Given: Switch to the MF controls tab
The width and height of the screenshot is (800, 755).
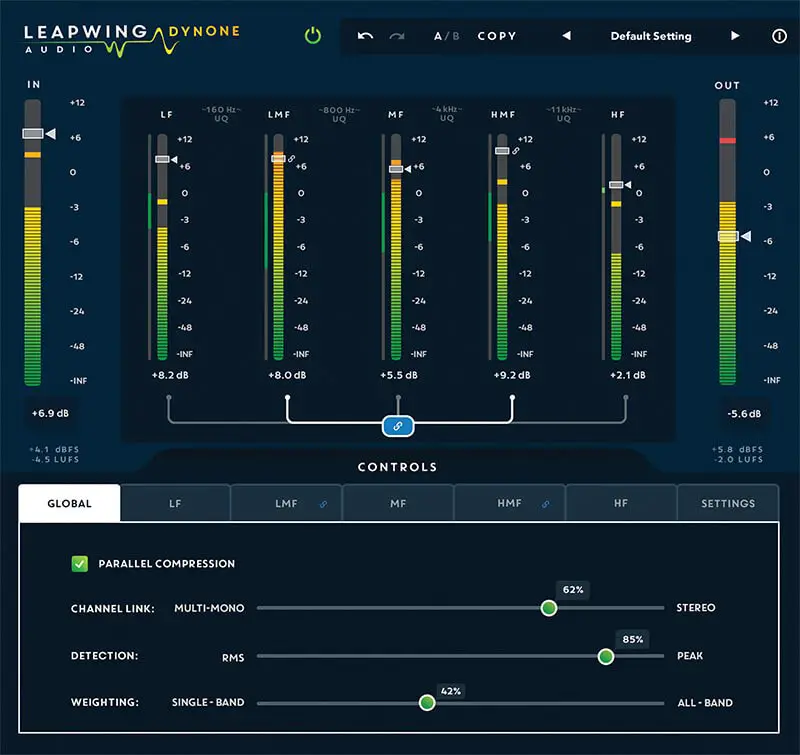Looking at the screenshot, I should coord(398,503).
